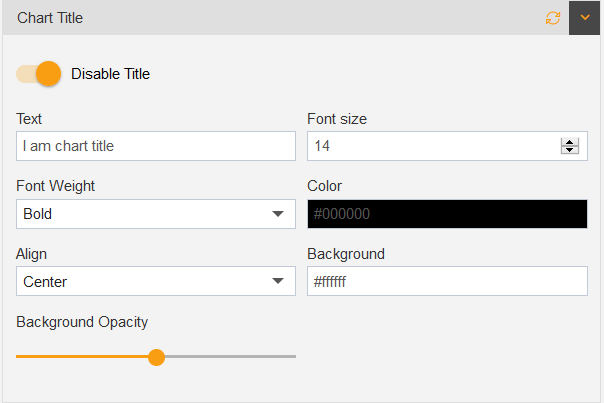Screen dimensions: 604x403
Task: Click the orange refresh reset icon
Action: (x=553, y=18)
